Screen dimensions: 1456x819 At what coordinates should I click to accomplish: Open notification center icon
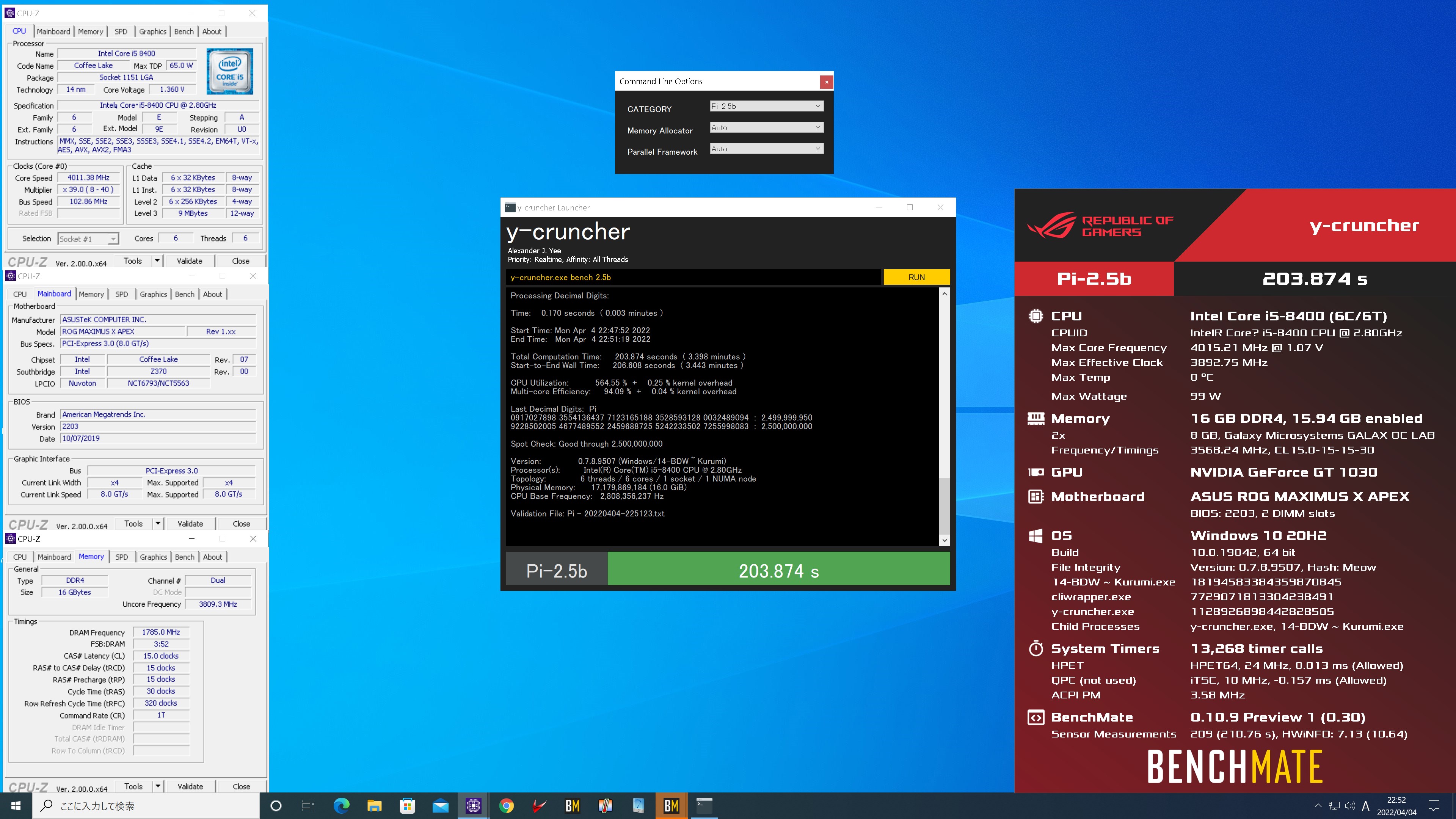1433,805
